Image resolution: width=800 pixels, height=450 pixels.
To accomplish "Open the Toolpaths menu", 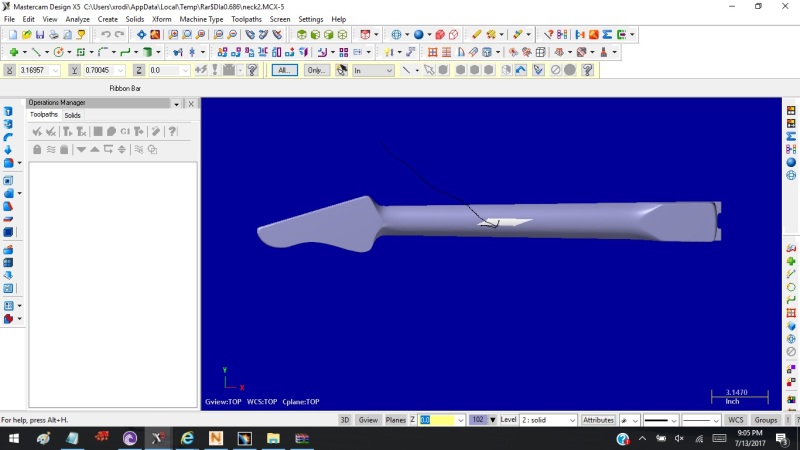I will click(246, 19).
